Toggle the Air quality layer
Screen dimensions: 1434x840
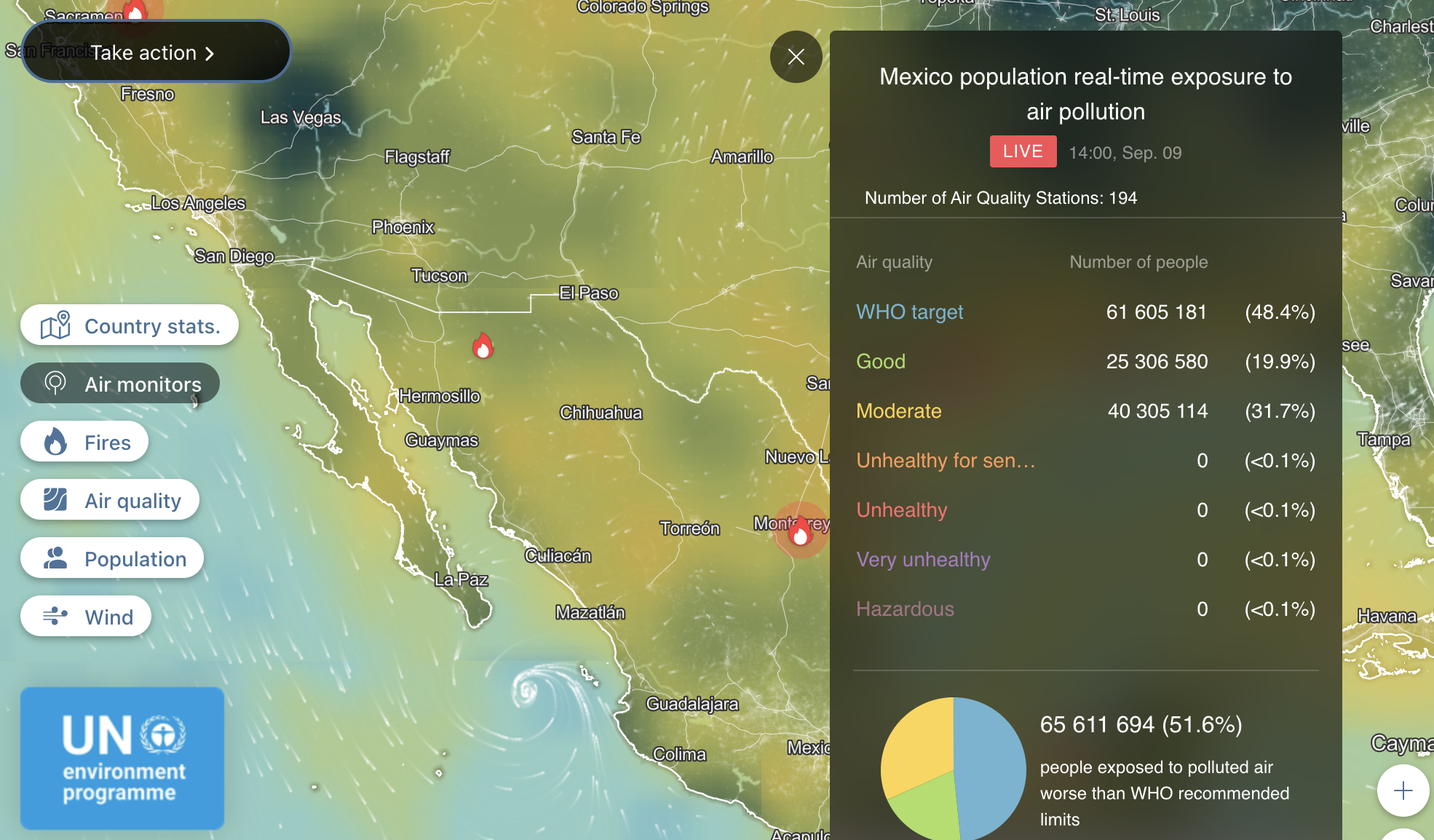click(x=110, y=500)
